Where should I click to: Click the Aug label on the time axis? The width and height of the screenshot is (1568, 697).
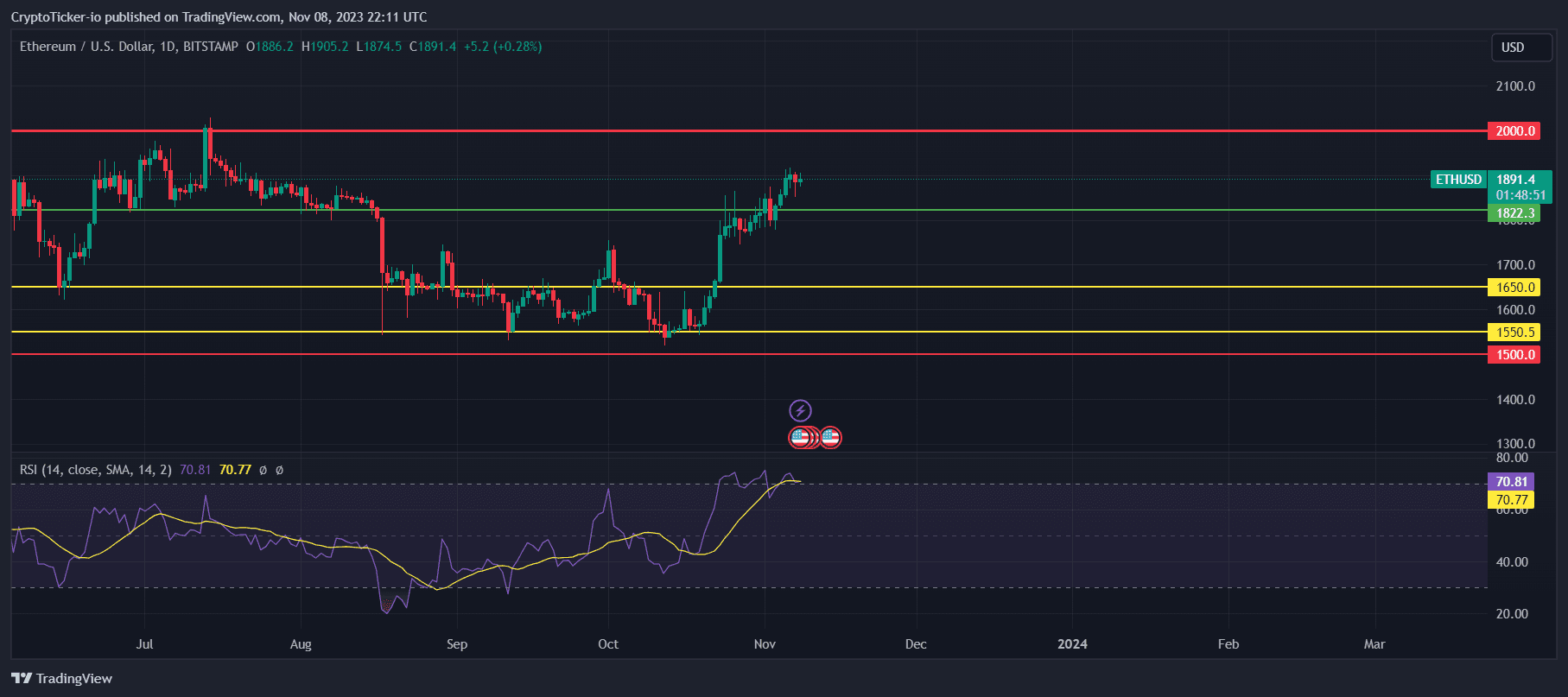pos(301,644)
